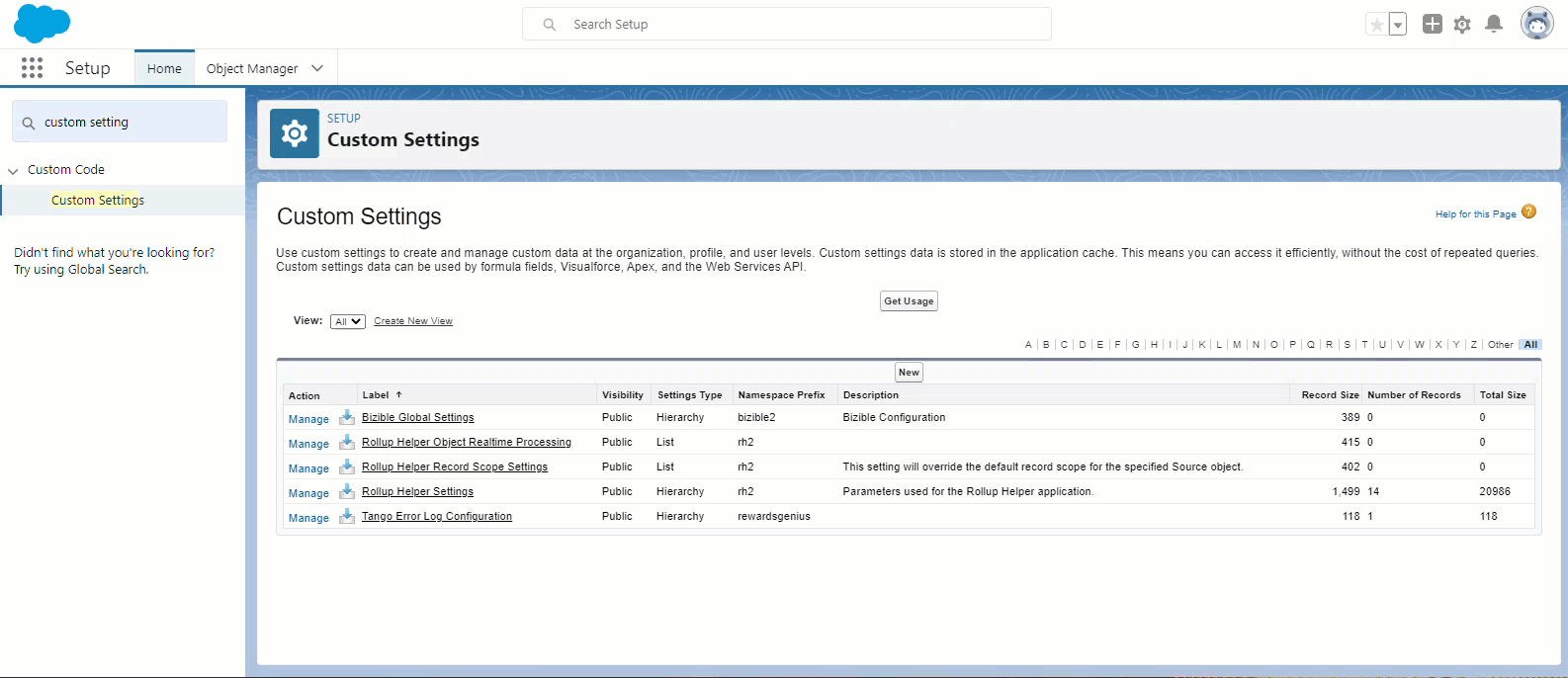Click the bizible2 namespace cell
The height and width of the screenshot is (678, 1568).
[x=756, y=417]
